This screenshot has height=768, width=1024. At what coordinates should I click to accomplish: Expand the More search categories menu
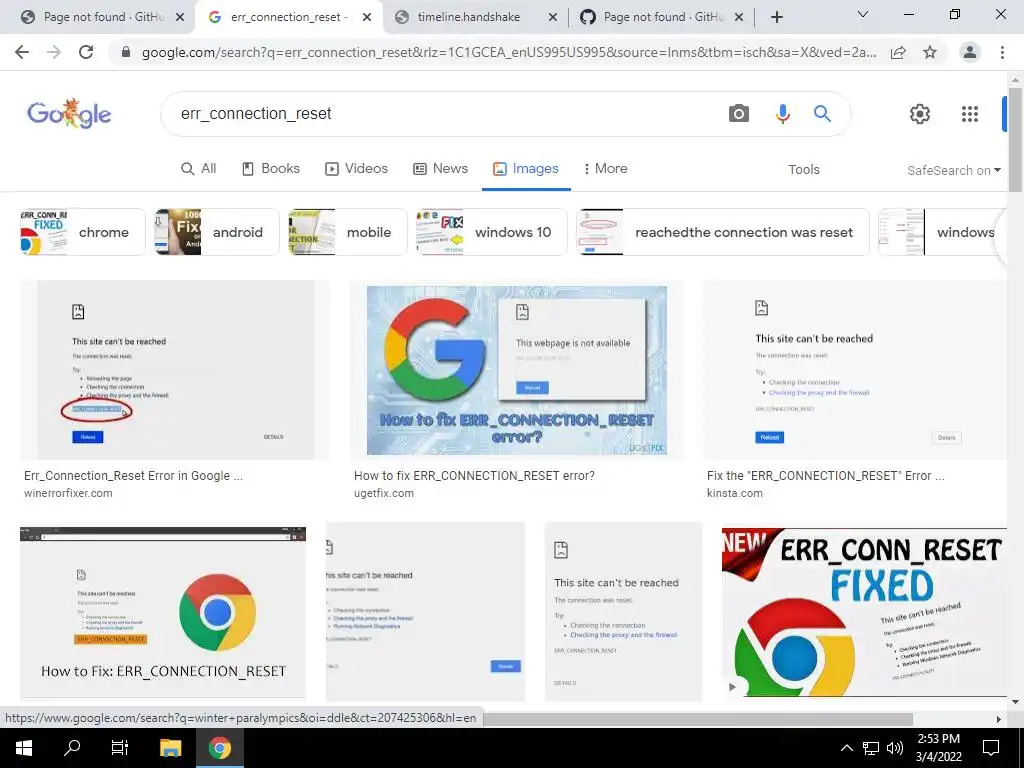click(x=605, y=168)
